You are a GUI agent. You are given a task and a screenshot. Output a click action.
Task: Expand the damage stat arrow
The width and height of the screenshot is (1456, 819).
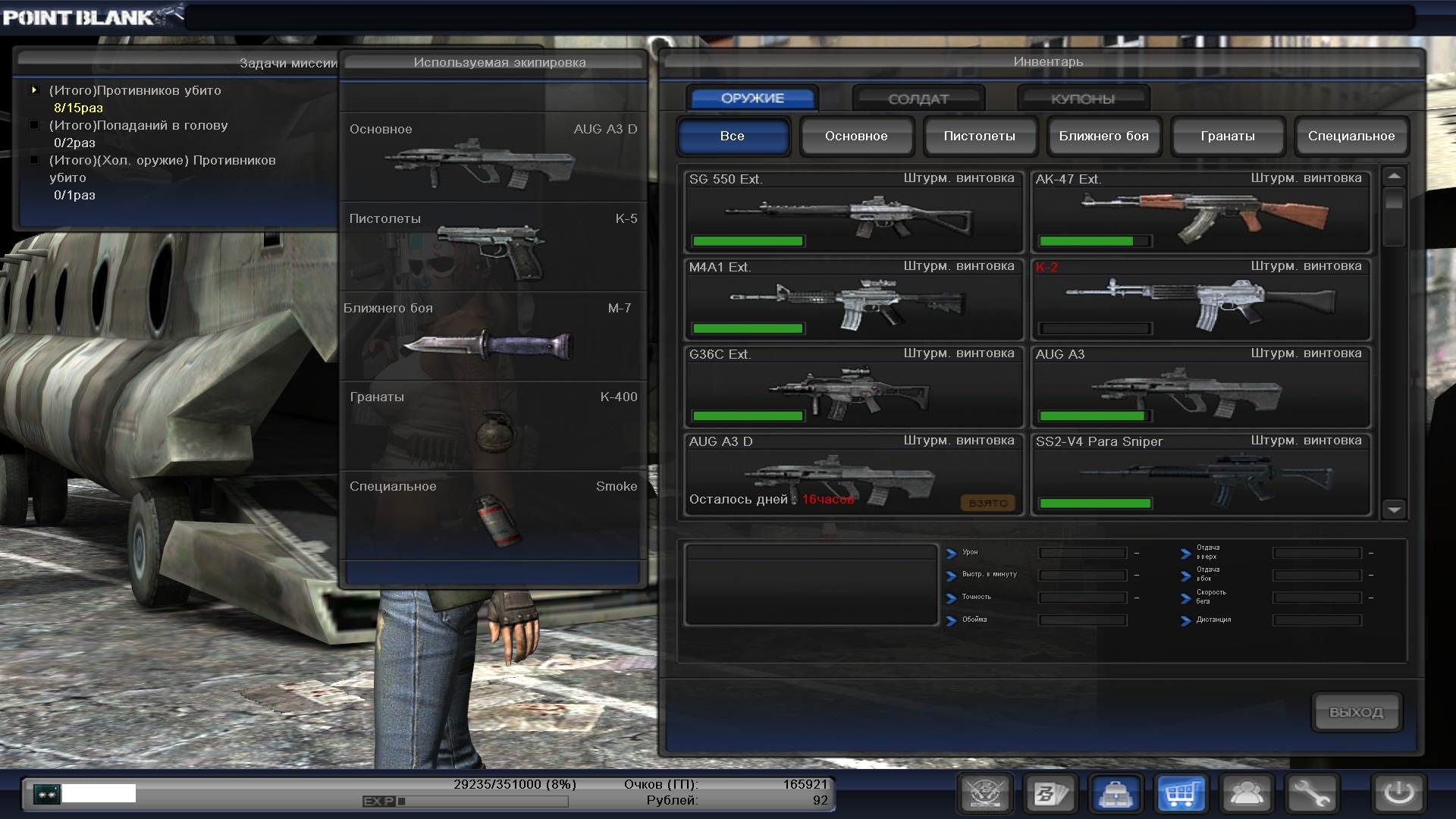coord(951,554)
